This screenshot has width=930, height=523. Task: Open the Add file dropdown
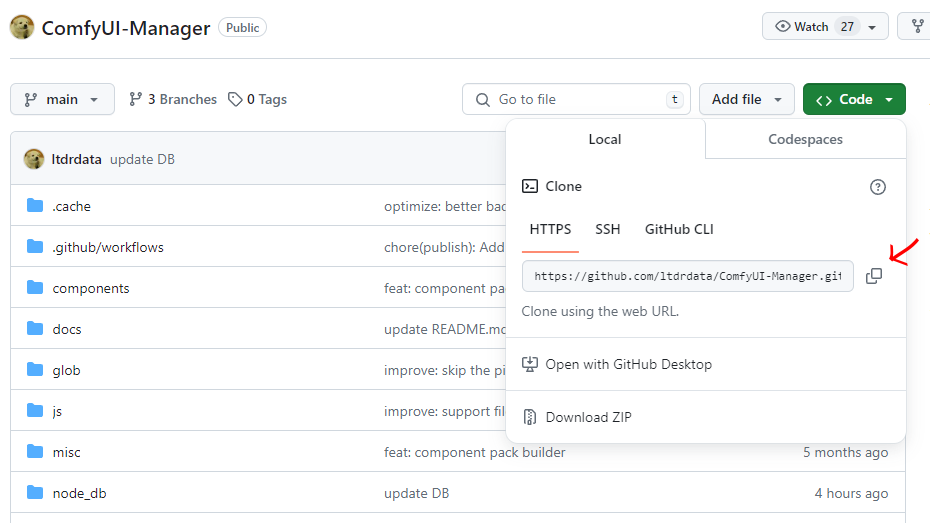[747, 99]
